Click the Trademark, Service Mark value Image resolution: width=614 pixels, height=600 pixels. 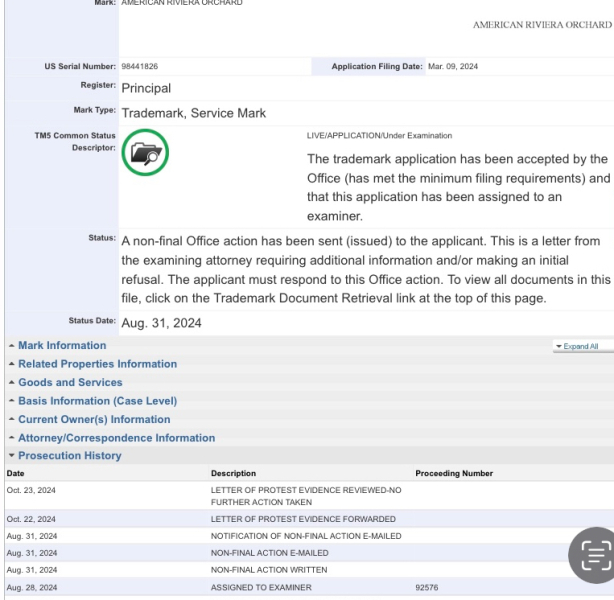193,113
